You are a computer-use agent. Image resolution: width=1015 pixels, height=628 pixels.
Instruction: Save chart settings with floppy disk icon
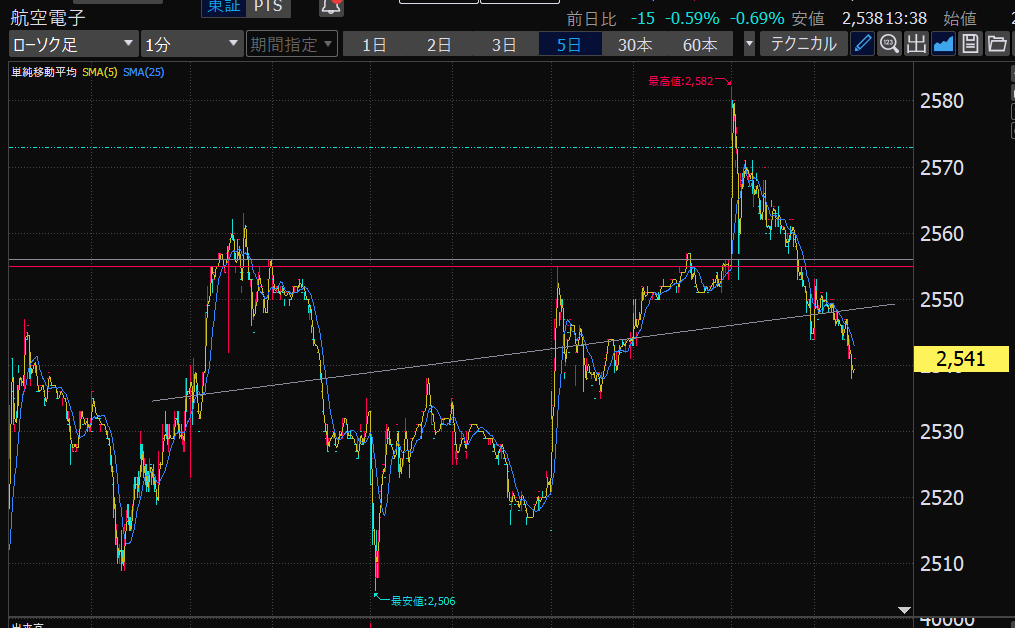click(x=970, y=44)
